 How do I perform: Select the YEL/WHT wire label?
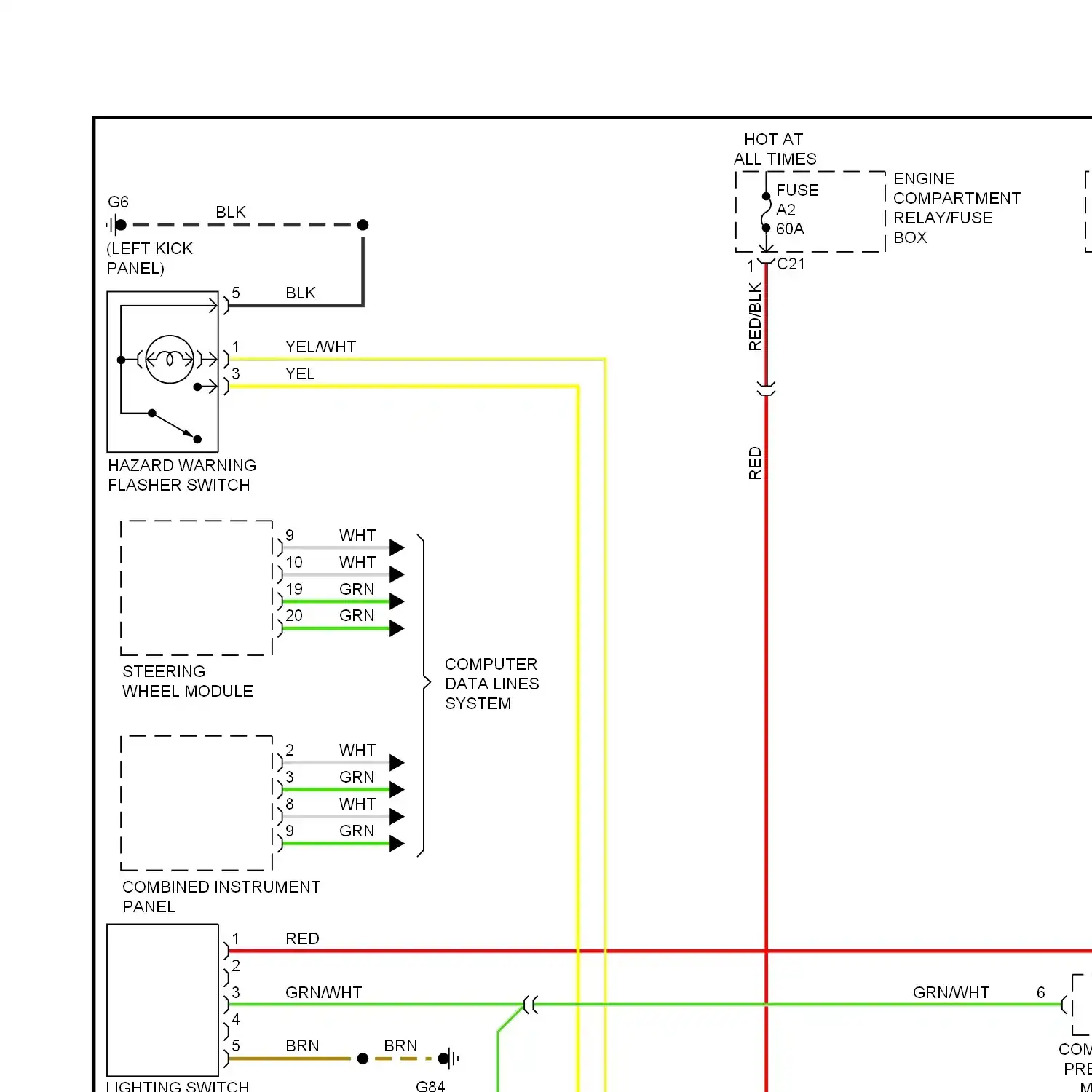[321, 347]
